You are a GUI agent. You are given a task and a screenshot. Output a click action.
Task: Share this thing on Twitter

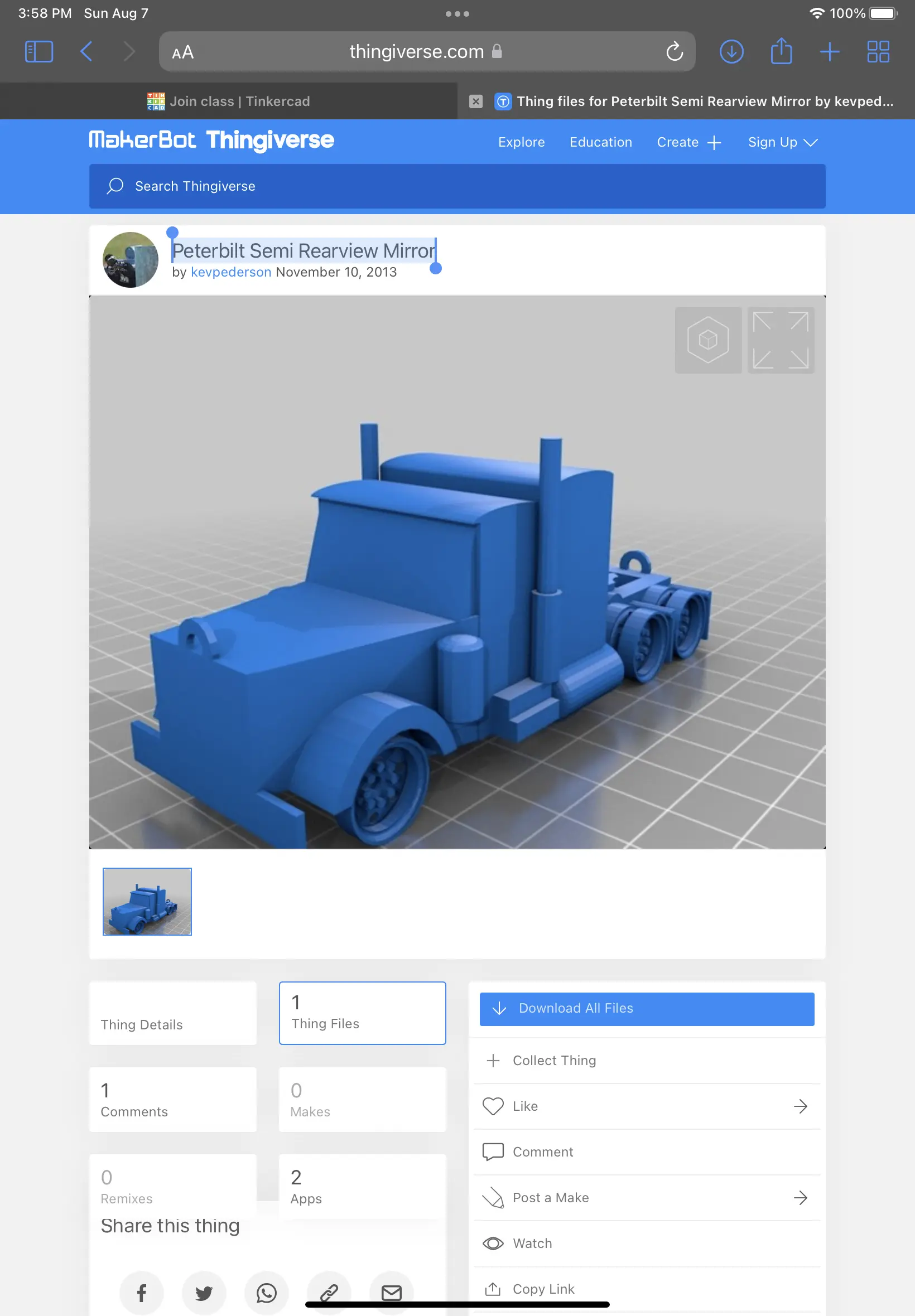pos(204,1293)
